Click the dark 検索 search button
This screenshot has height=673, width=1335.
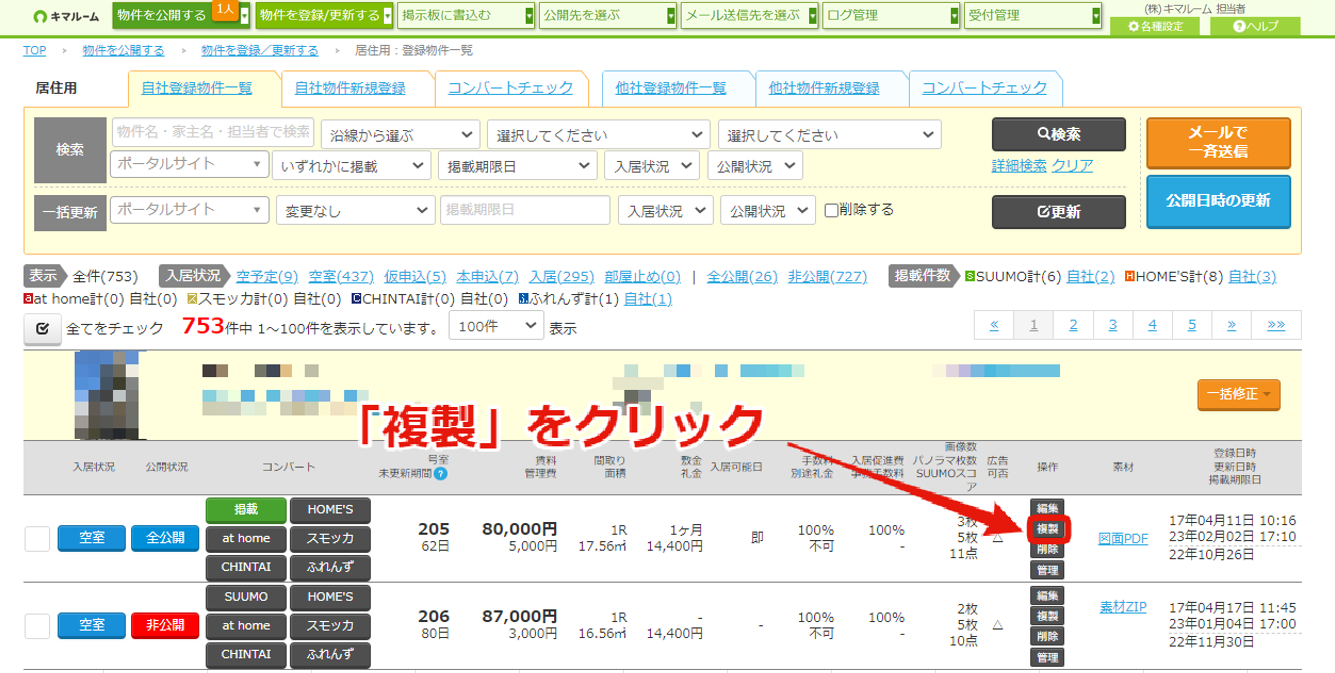point(1059,134)
